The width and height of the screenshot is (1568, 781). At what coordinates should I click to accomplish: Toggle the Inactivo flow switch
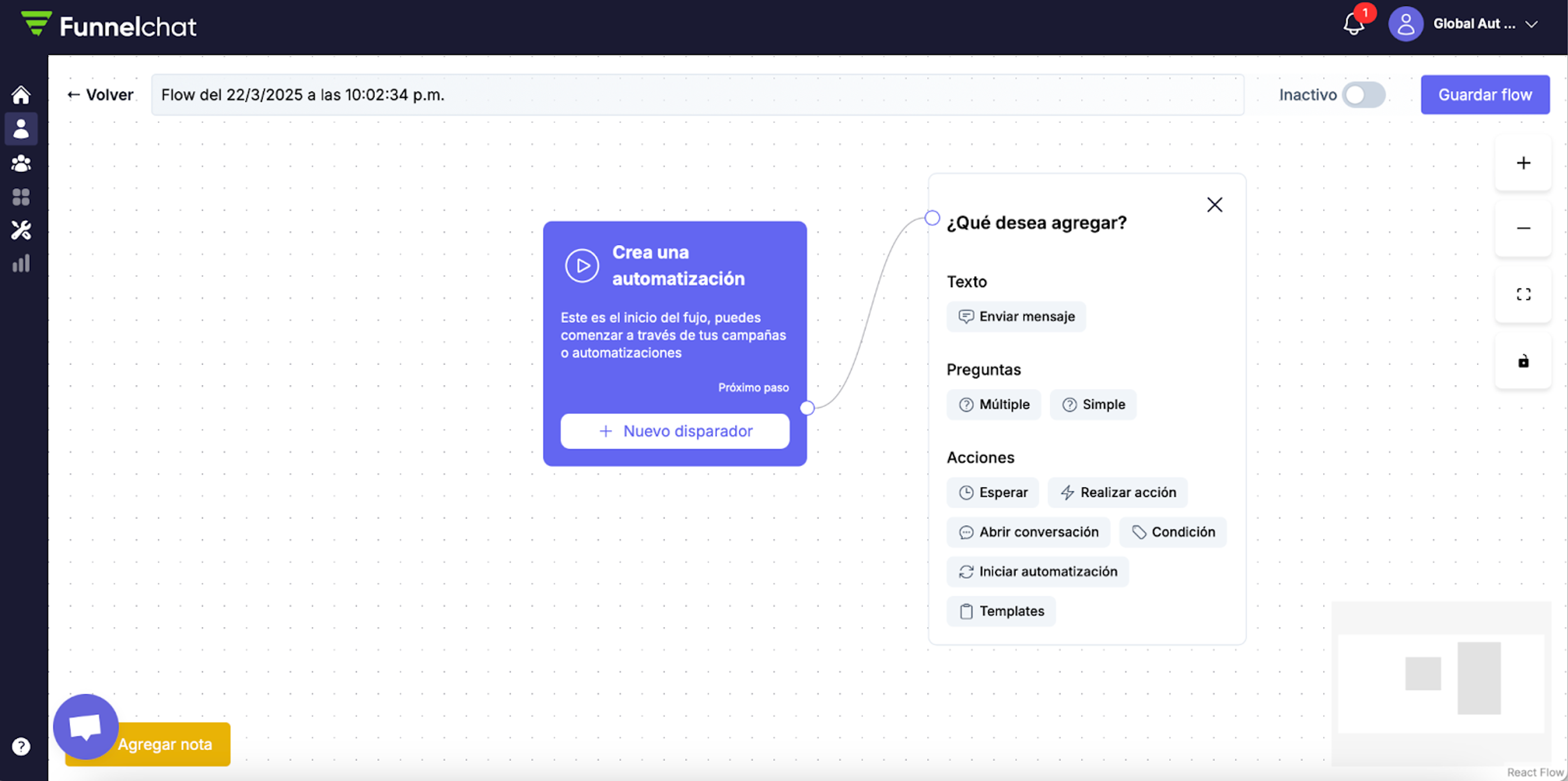point(1363,95)
